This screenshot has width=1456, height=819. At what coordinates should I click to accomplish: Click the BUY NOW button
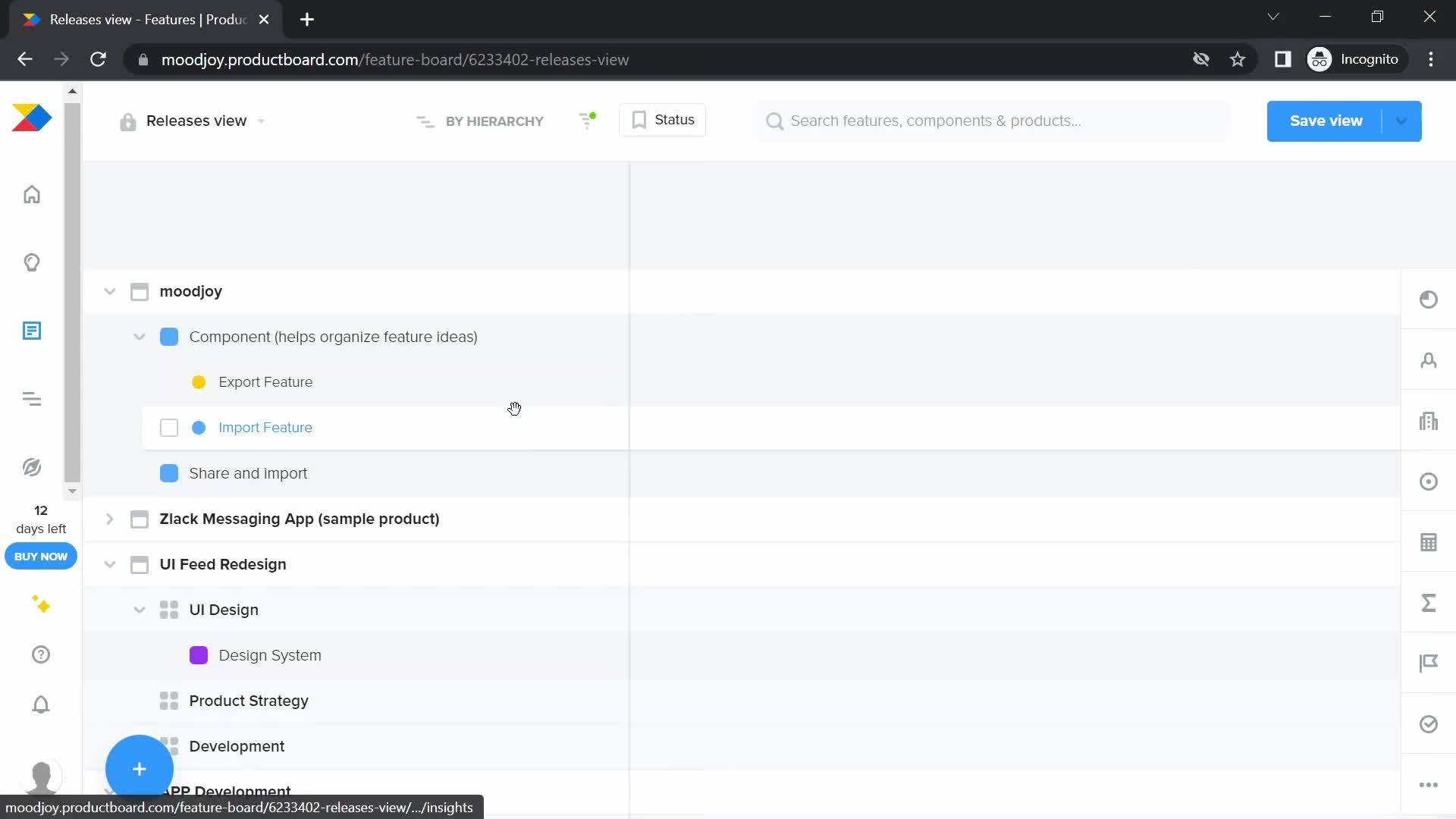tap(41, 556)
